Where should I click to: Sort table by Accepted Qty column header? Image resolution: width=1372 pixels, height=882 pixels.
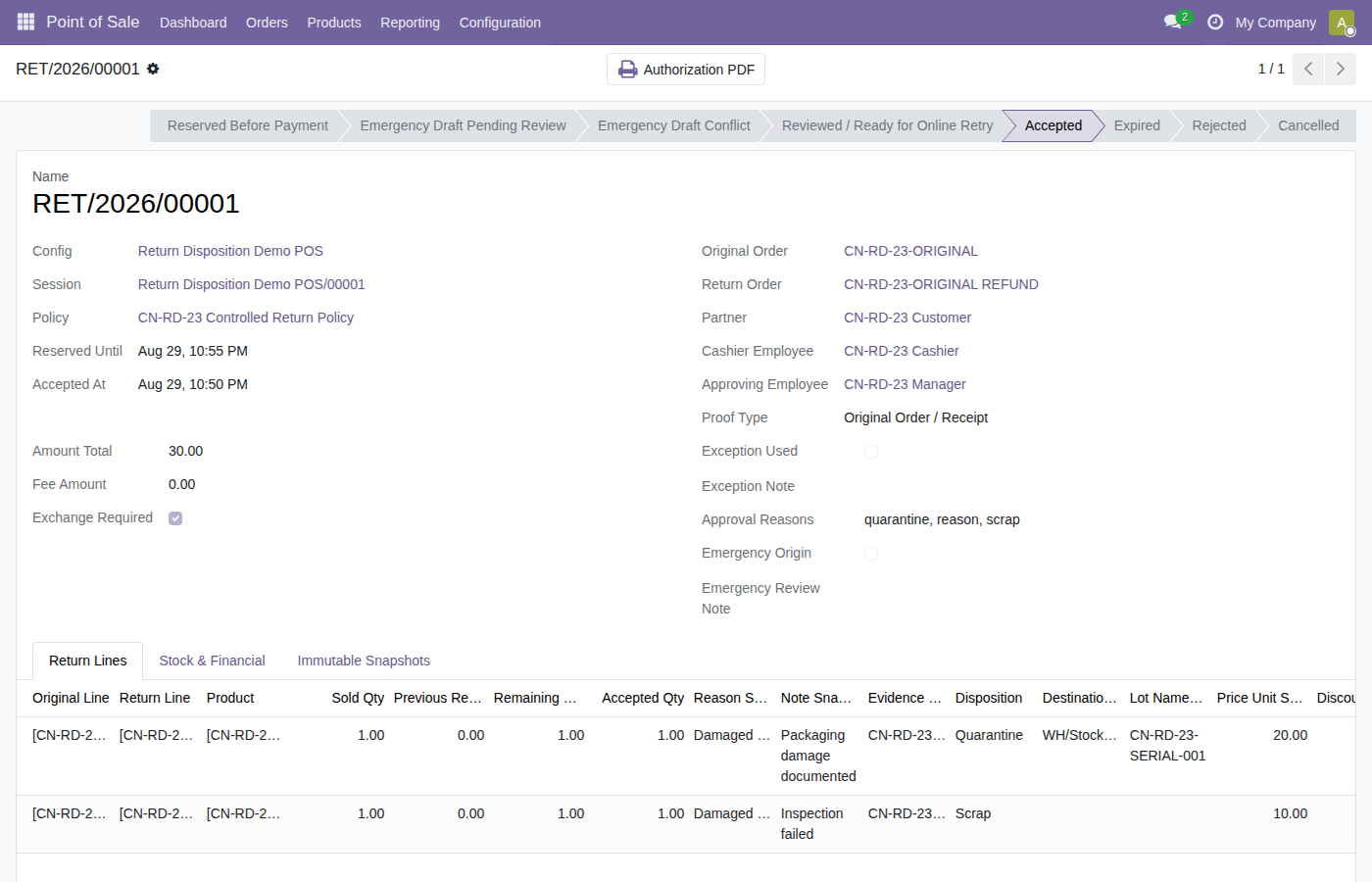[x=643, y=698]
